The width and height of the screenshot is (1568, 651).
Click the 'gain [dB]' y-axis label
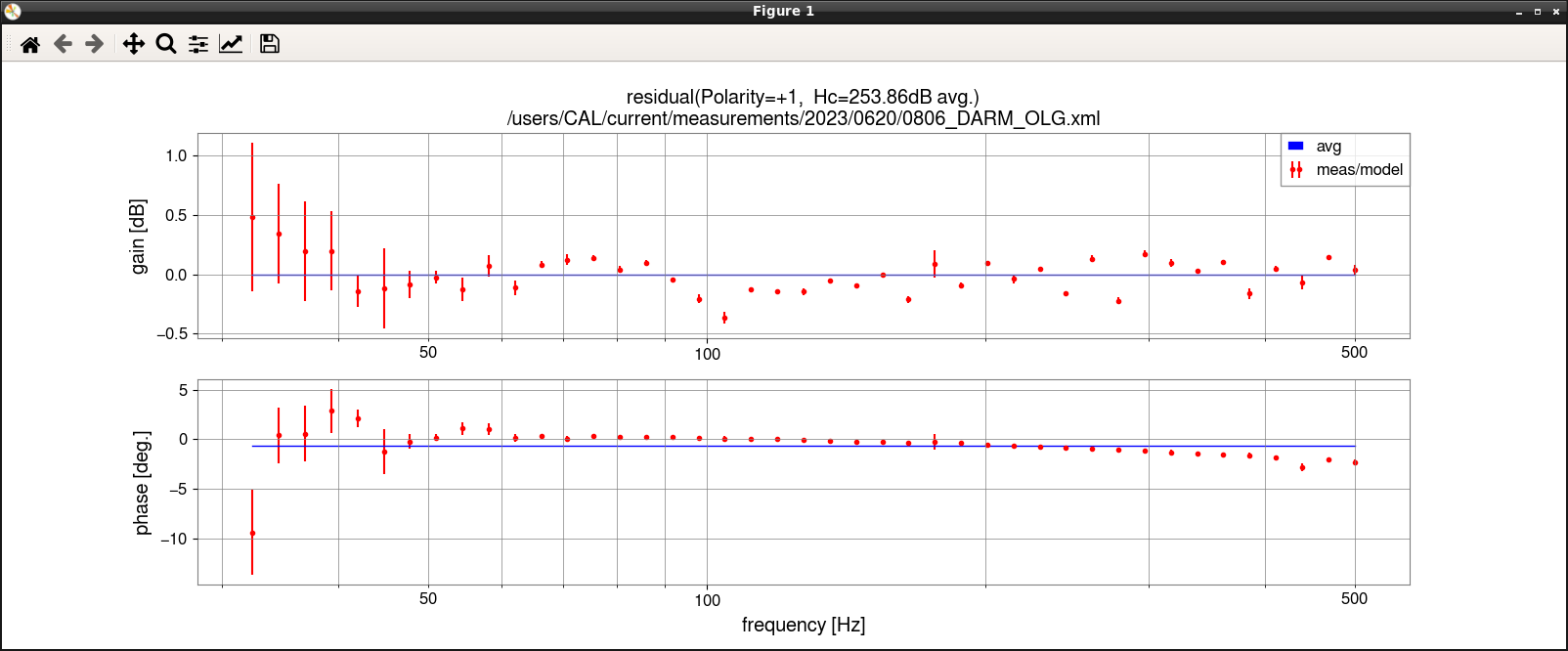click(x=138, y=237)
